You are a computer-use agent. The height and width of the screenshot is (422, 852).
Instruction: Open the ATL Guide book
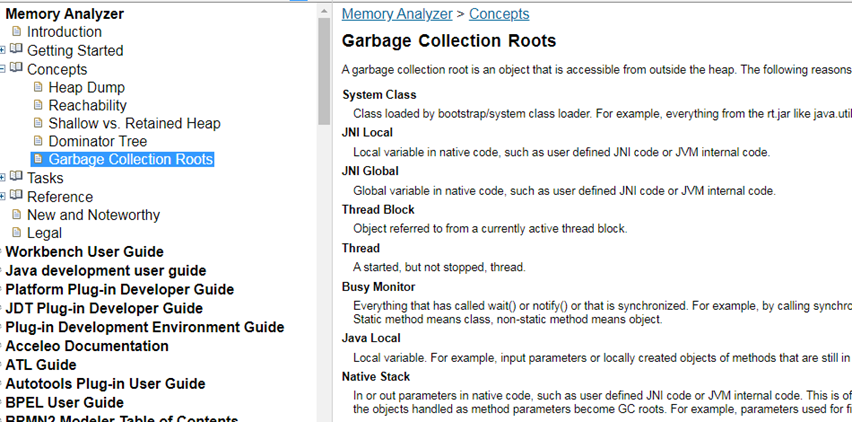41,365
